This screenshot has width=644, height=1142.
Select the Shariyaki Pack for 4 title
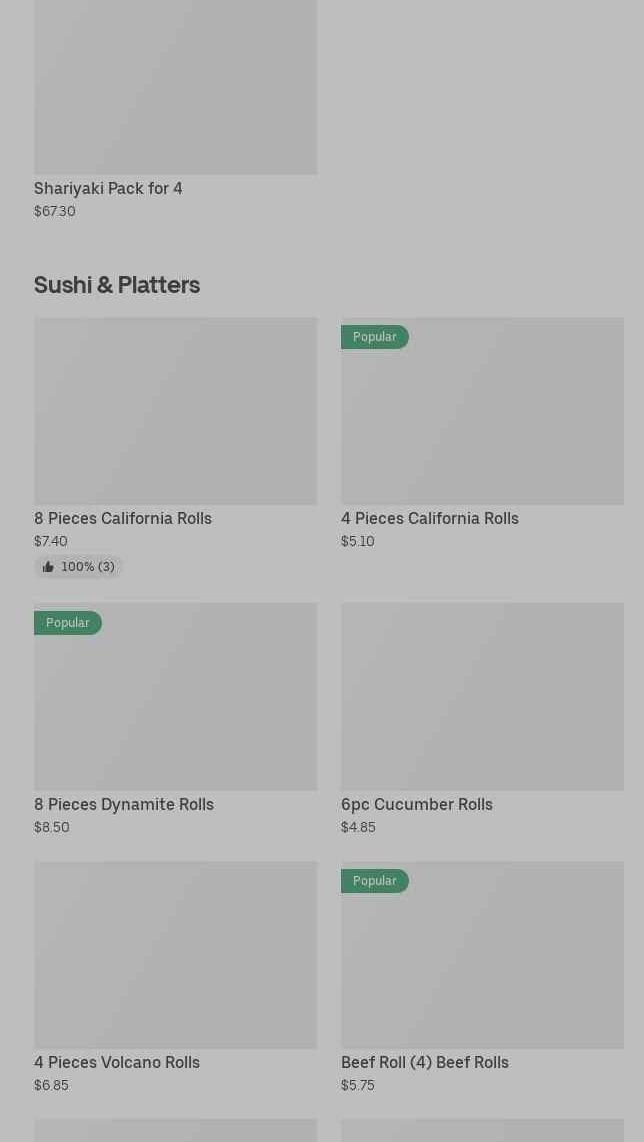click(x=108, y=188)
